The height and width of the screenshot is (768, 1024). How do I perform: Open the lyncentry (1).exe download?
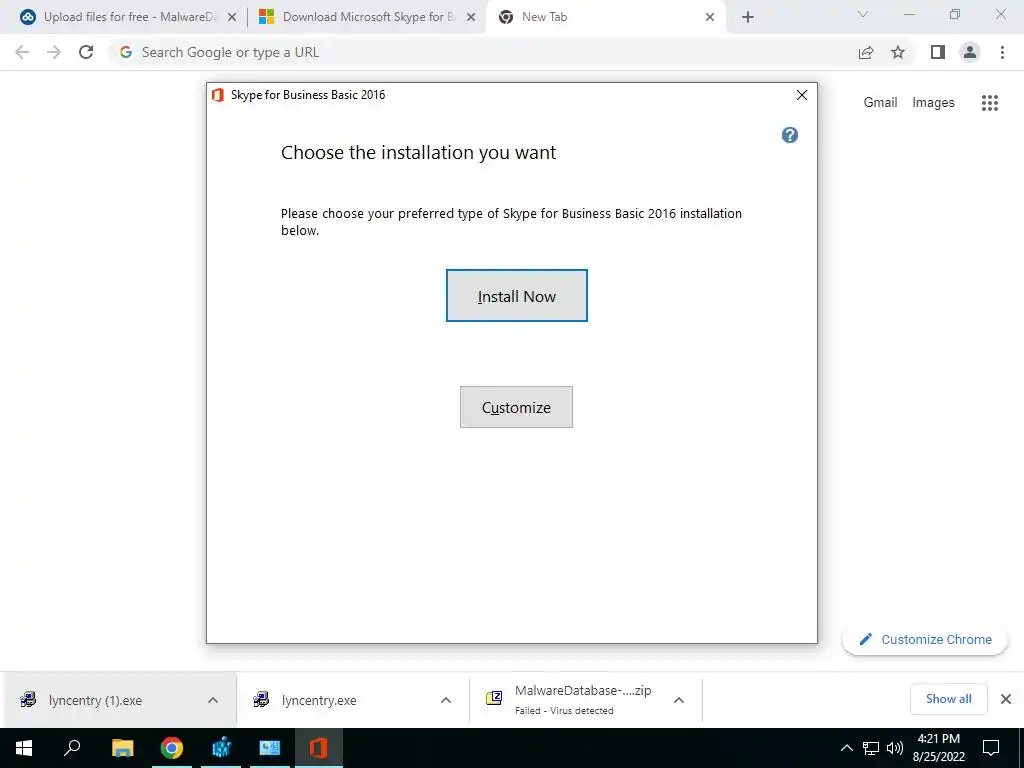click(95, 700)
